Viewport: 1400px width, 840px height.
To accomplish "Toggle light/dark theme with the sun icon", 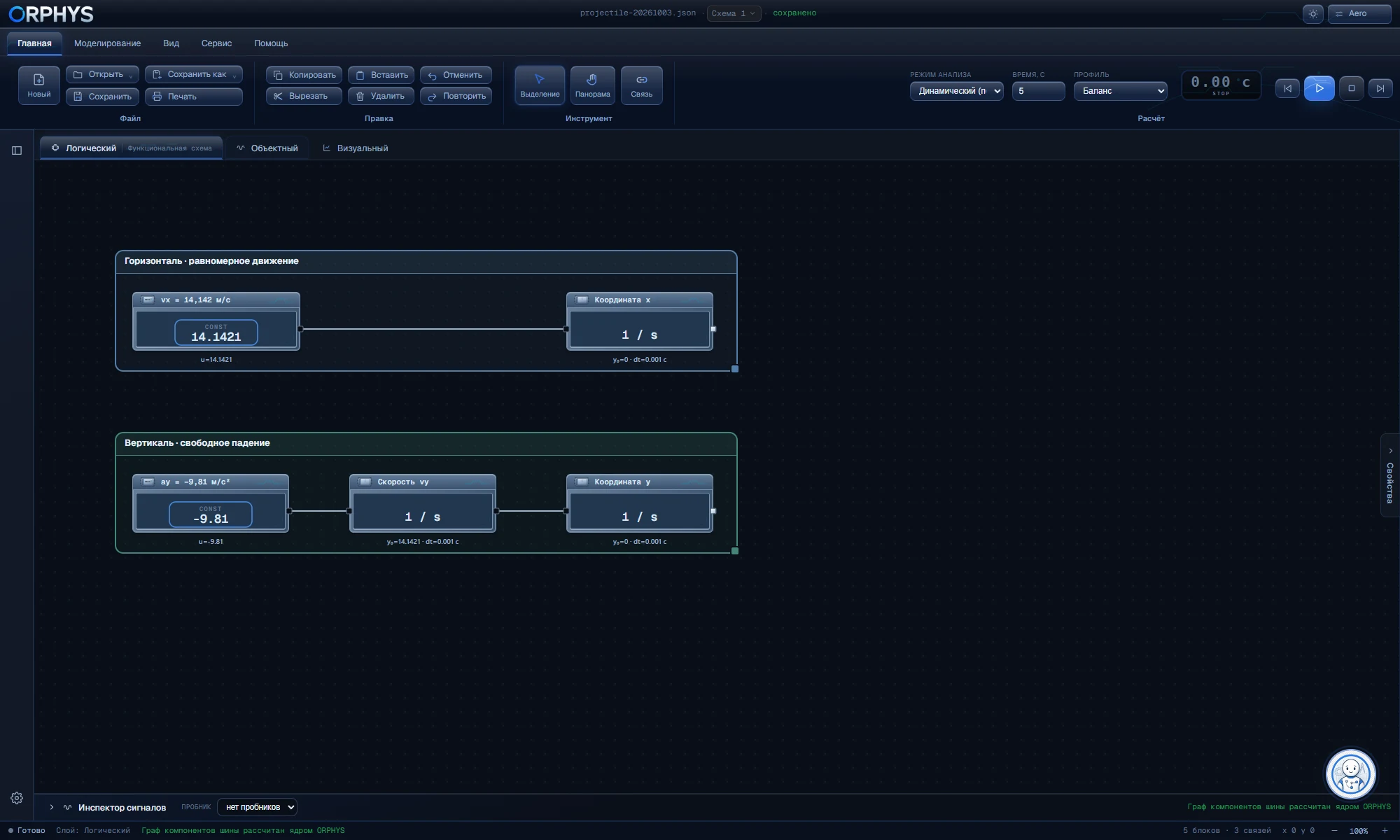I will pyautogui.click(x=1312, y=13).
